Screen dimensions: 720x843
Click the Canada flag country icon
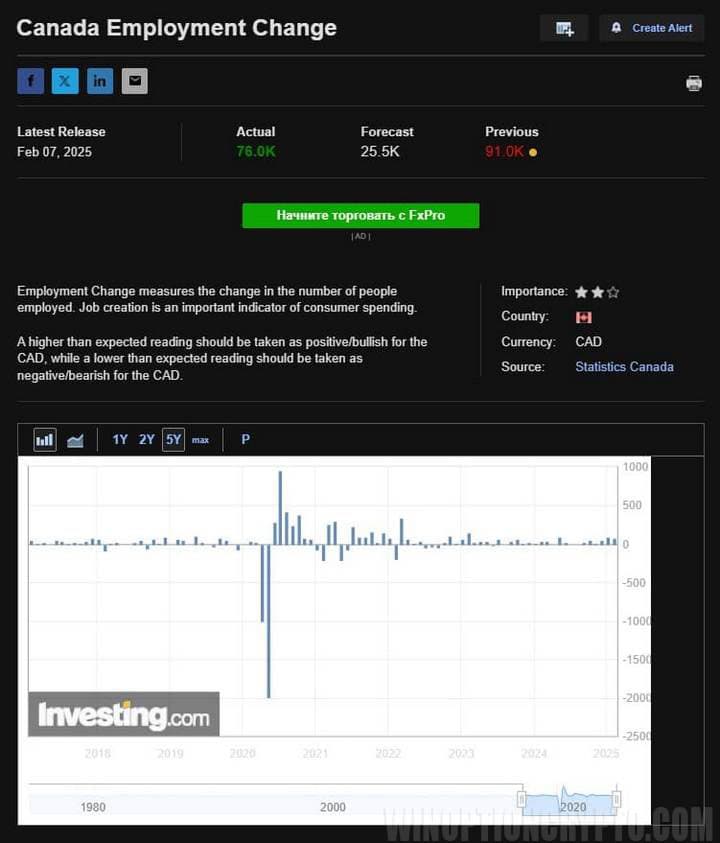(x=584, y=317)
